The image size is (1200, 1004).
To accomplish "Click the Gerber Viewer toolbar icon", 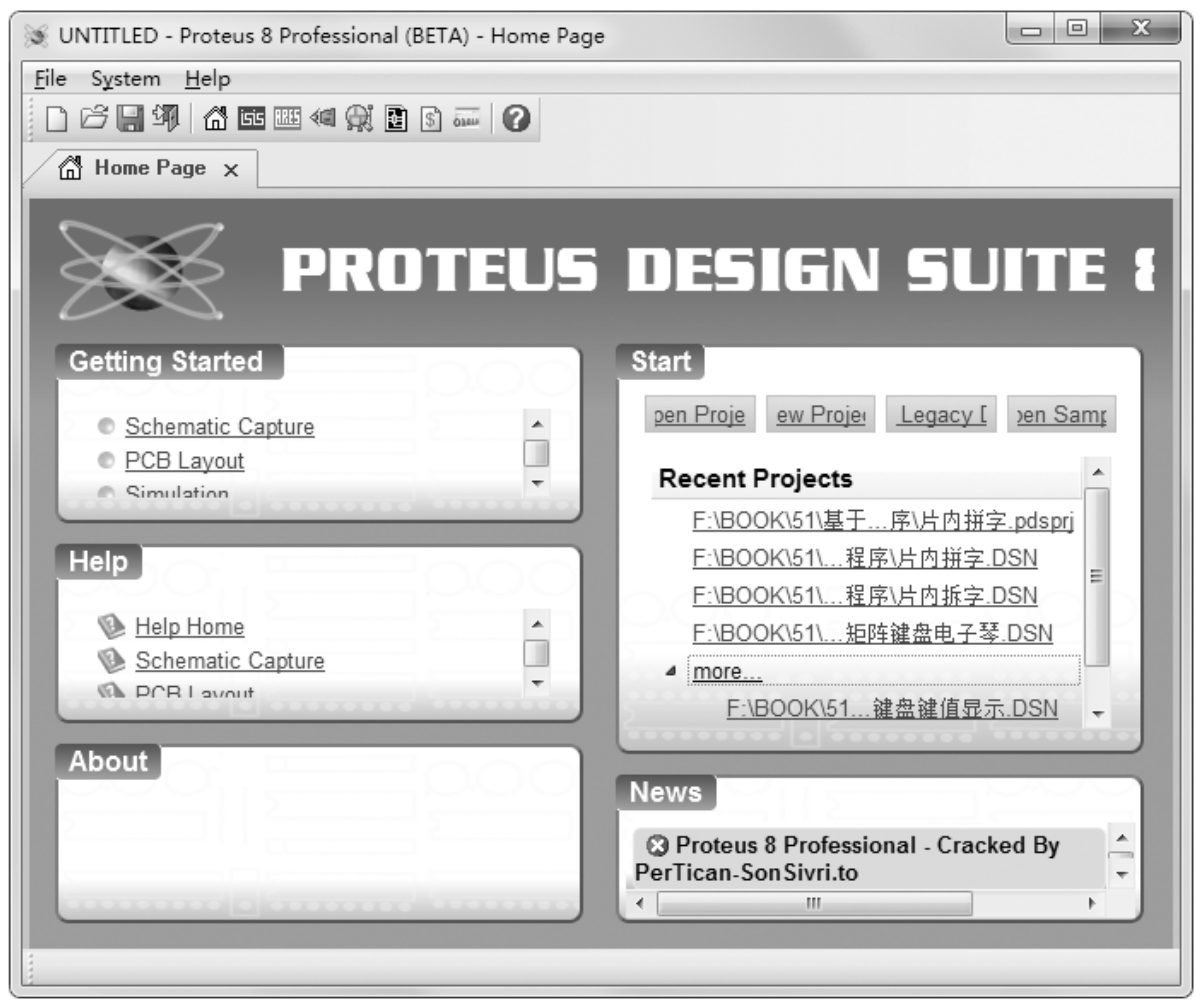I will pos(357,120).
